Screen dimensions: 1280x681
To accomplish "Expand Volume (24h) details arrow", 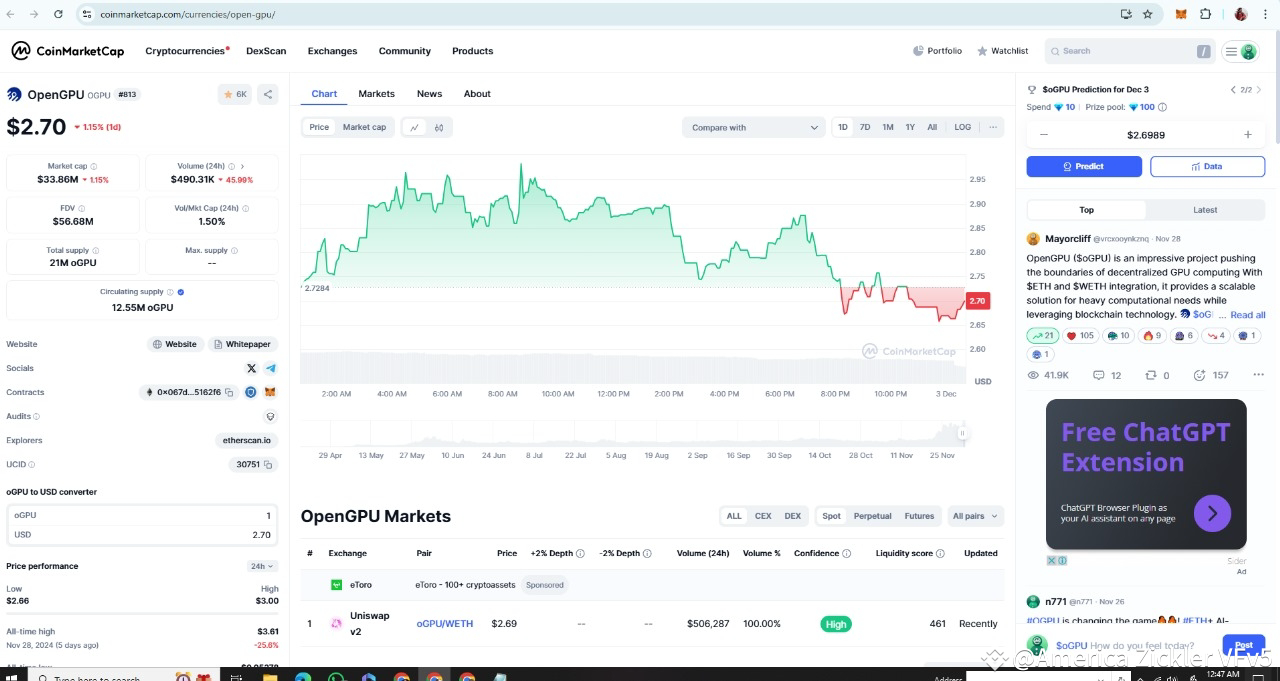I will click(242, 166).
